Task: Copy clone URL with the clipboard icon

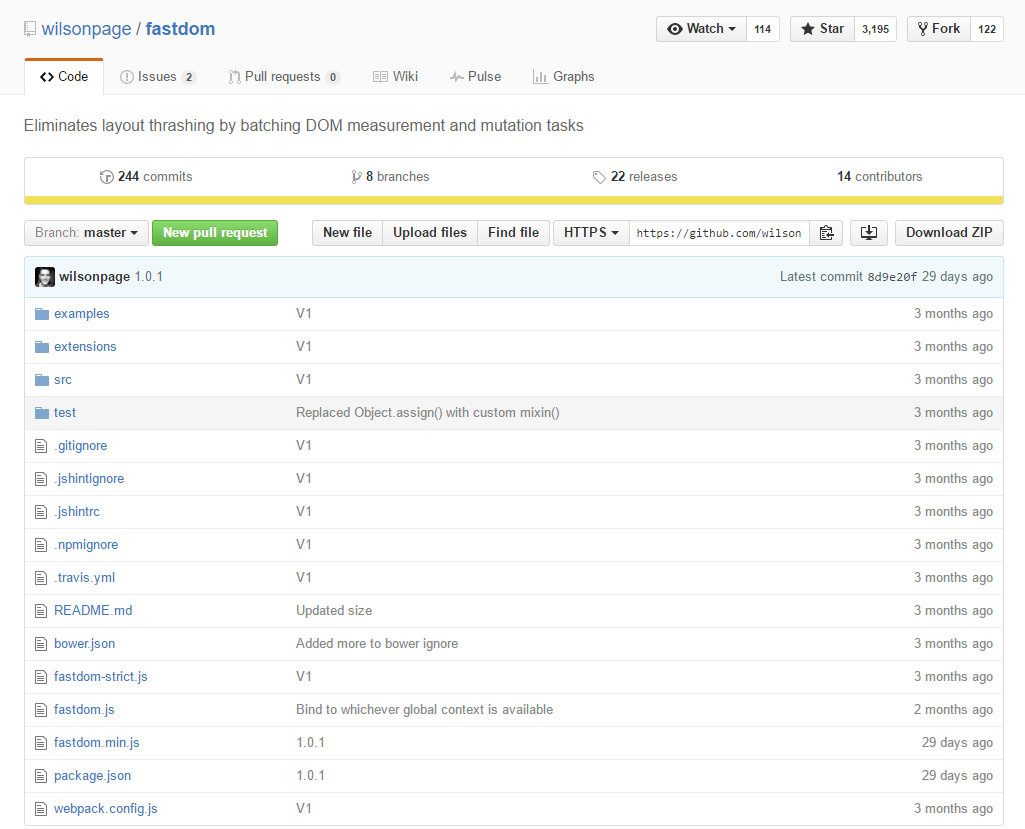Action: (826, 233)
